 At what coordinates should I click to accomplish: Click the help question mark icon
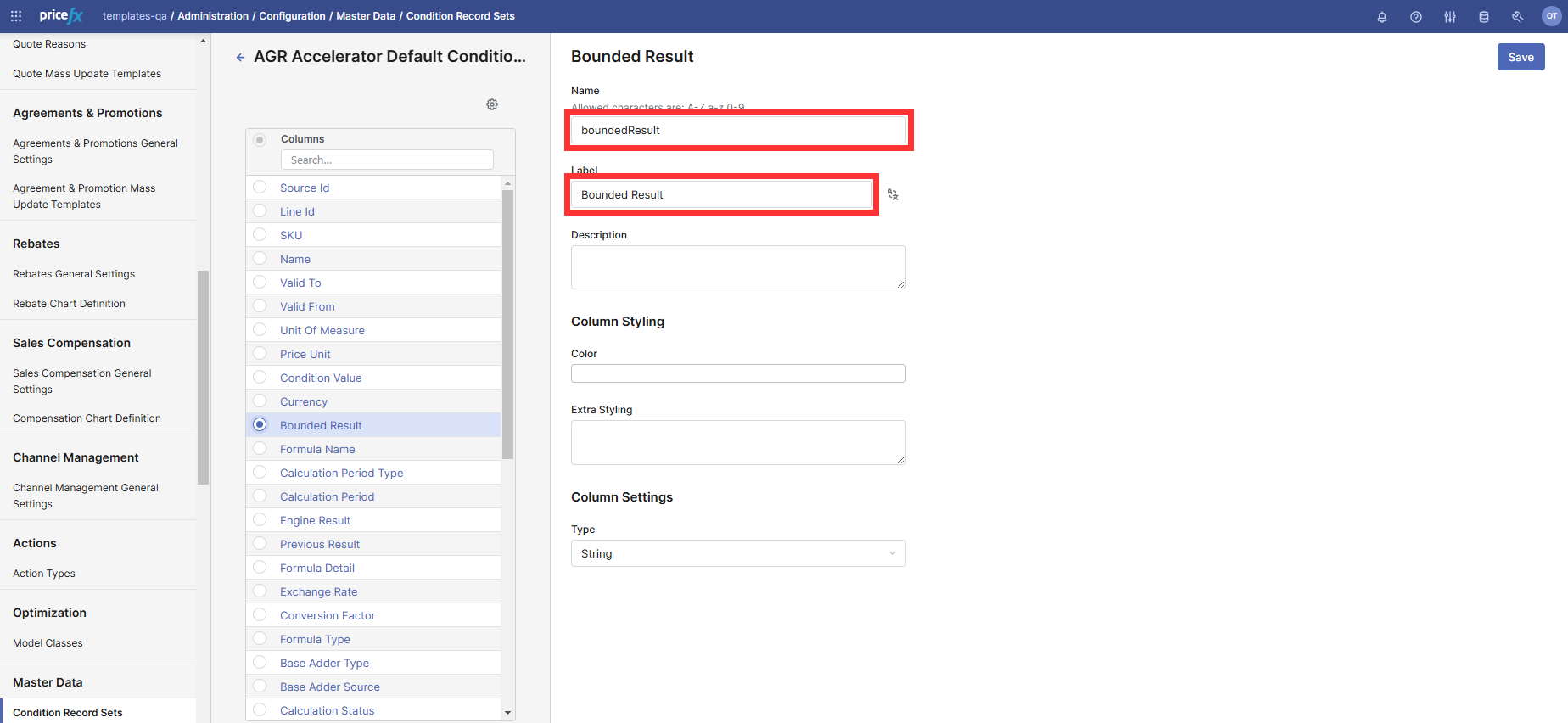[x=1415, y=17]
